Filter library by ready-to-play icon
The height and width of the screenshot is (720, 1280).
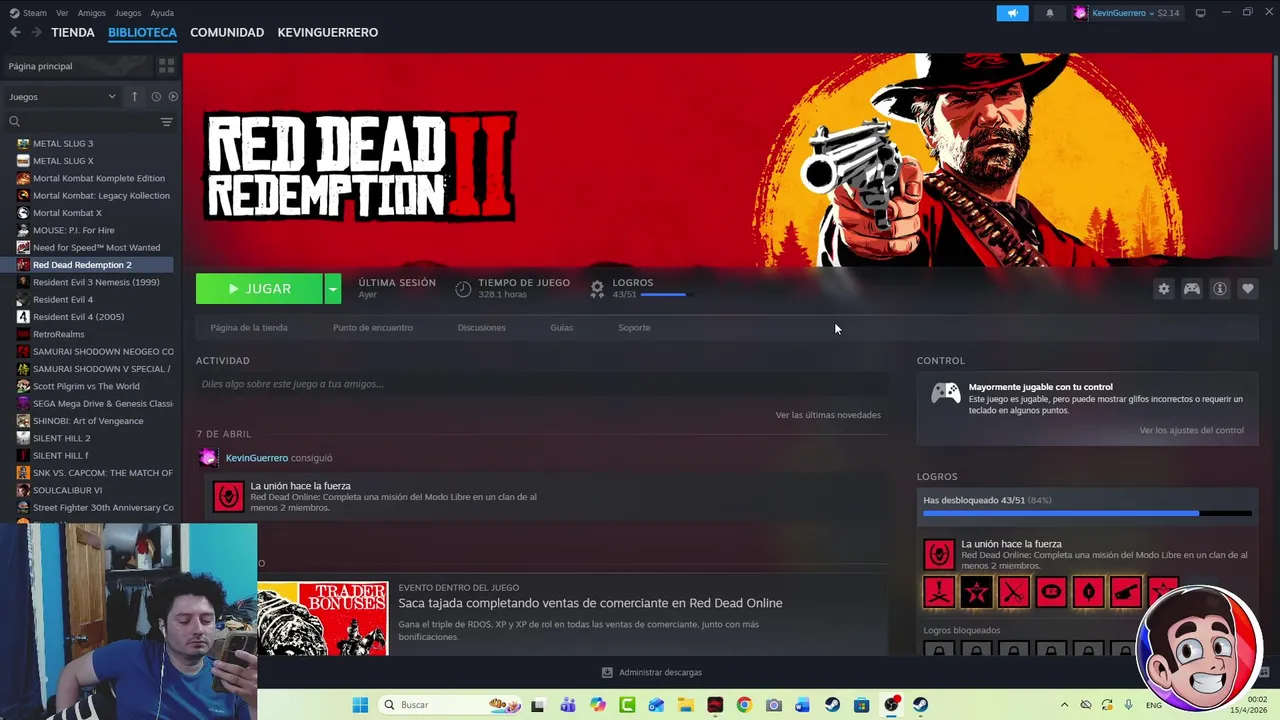pyautogui.click(x=173, y=97)
